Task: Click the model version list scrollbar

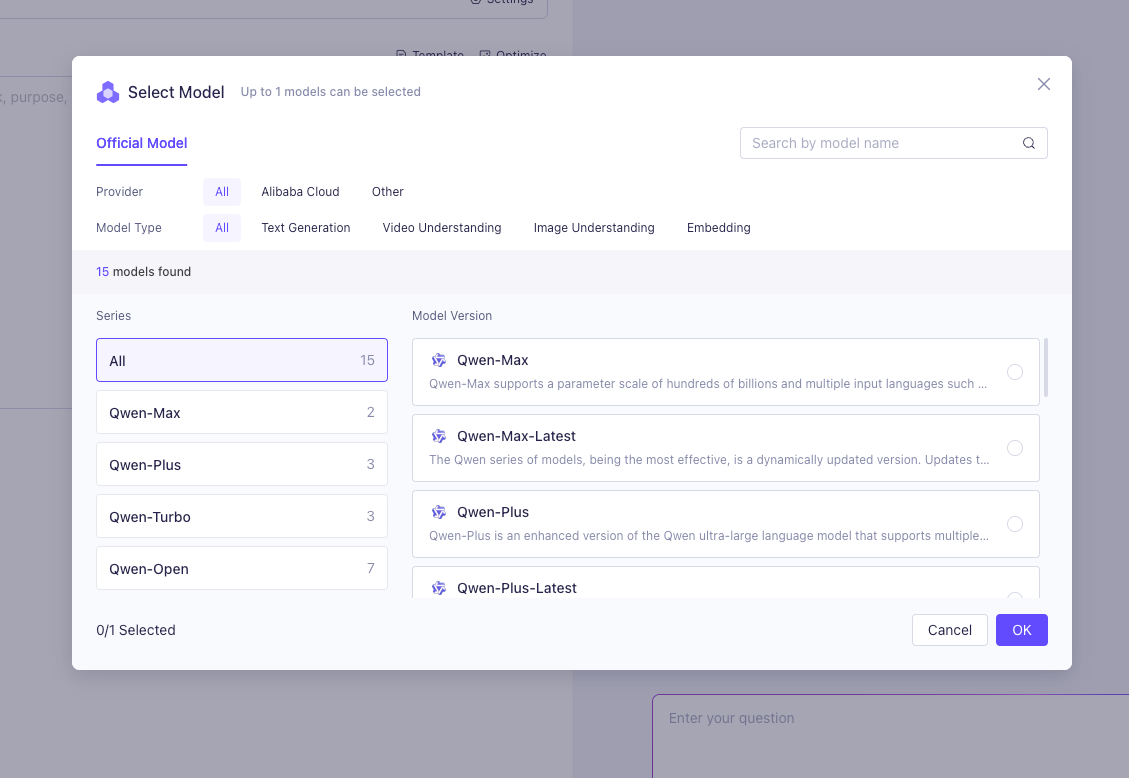Action: 1045,368
